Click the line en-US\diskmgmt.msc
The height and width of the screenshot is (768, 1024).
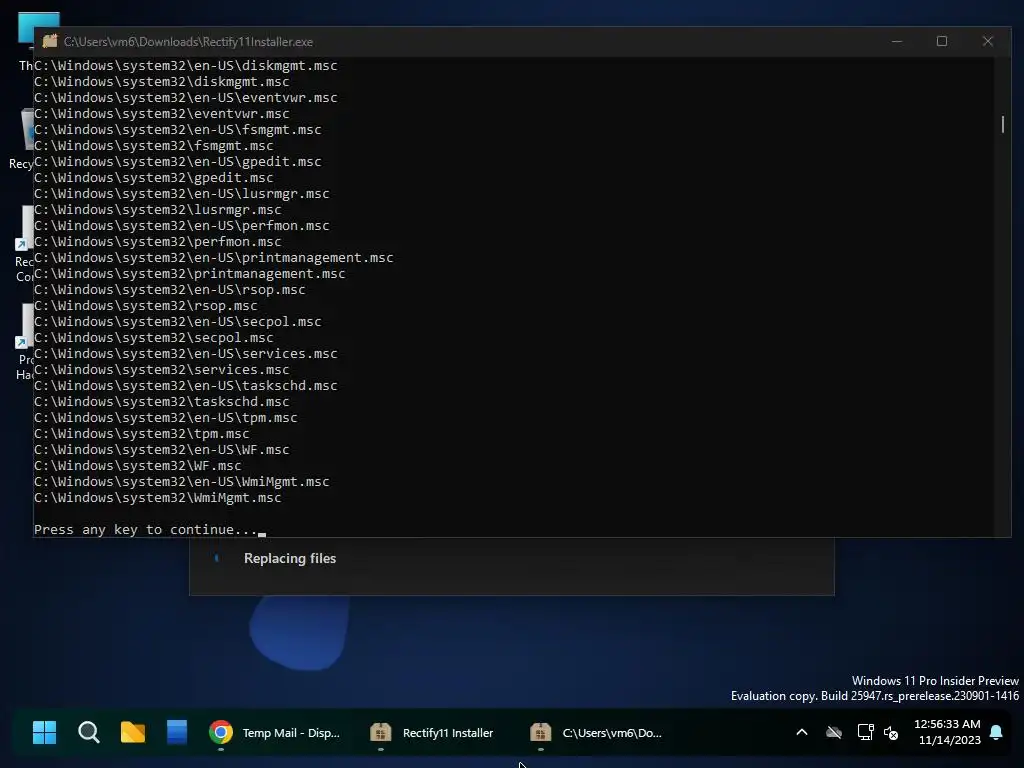(x=185, y=65)
